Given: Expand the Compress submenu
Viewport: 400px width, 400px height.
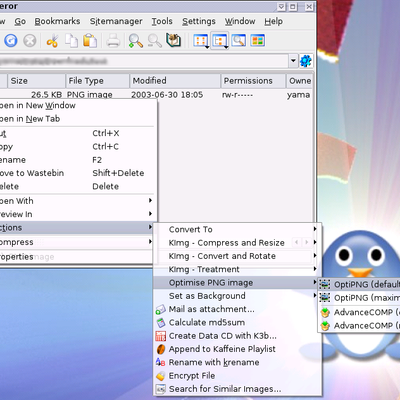Looking at the screenshot, I should point(77,242).
